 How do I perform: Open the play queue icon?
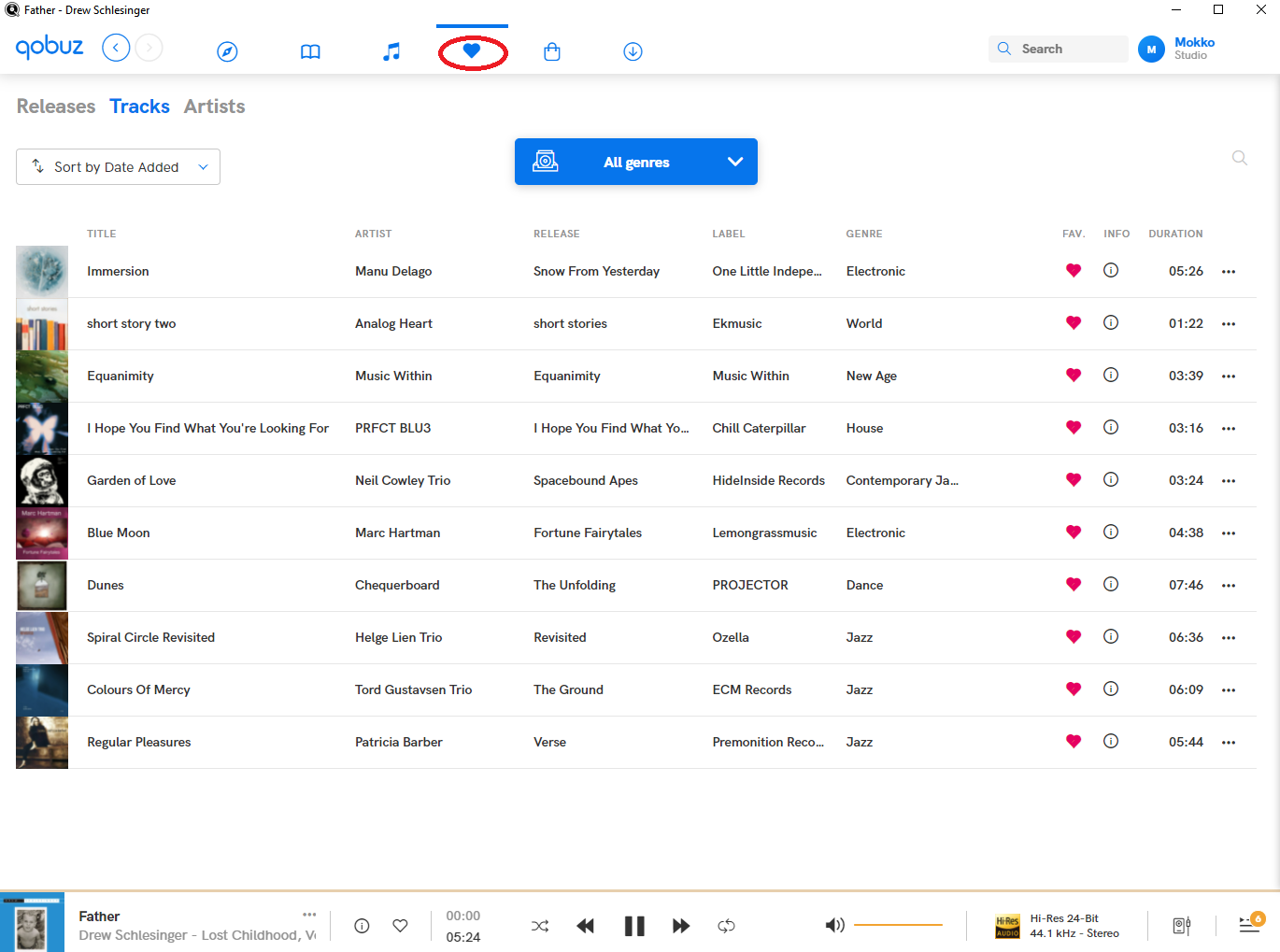pyautogui.click(x=1250, y=923)
